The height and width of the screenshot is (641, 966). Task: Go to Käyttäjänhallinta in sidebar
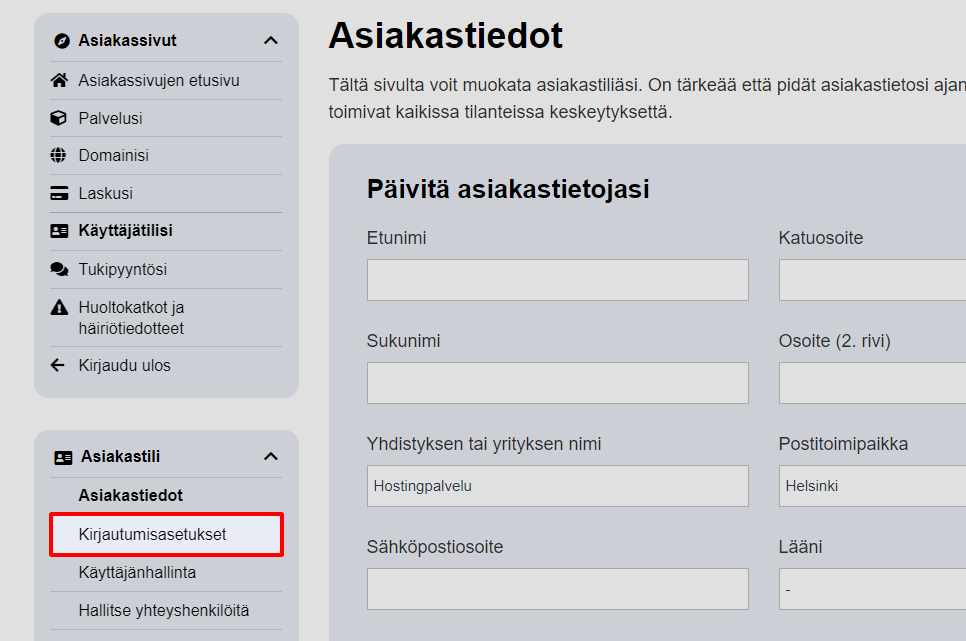click(137, 572)
